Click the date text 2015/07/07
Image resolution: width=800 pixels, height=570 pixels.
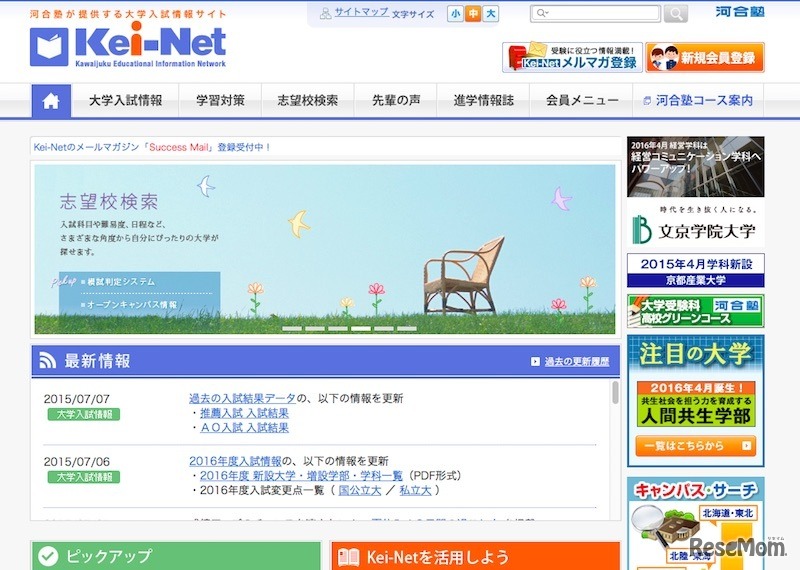pos(77,399)
